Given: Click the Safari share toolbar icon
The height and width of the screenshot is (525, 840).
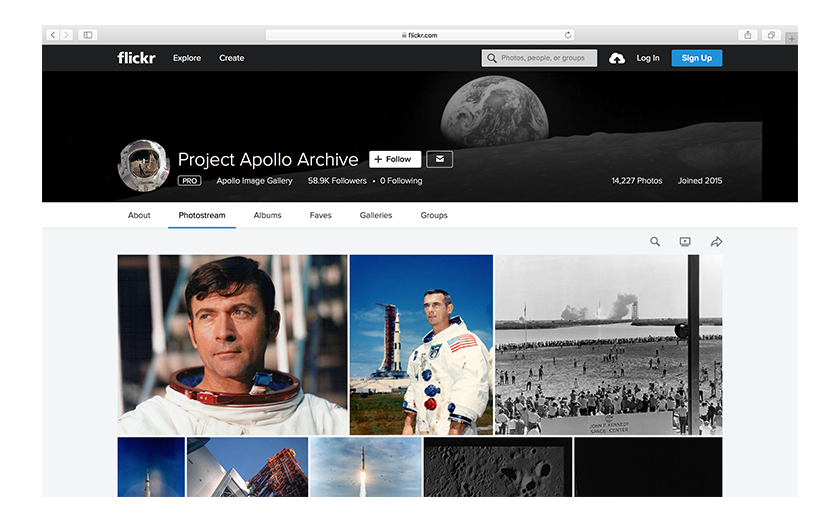Looking at the screenshot, I should click(747, 35).
